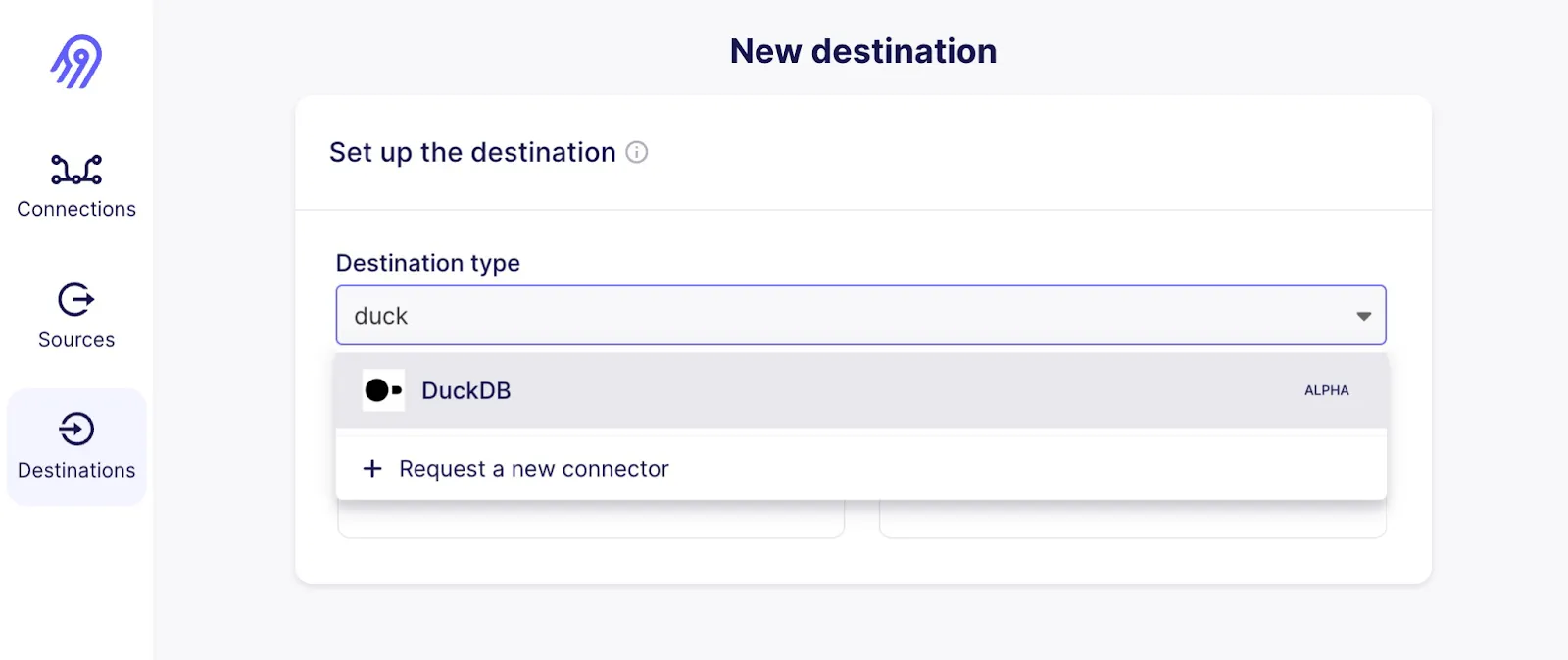Click the Destinations label in sidebar
The height and width of the screenshot is (660, 1568).
pyautogui.click(x=76, y=471)
